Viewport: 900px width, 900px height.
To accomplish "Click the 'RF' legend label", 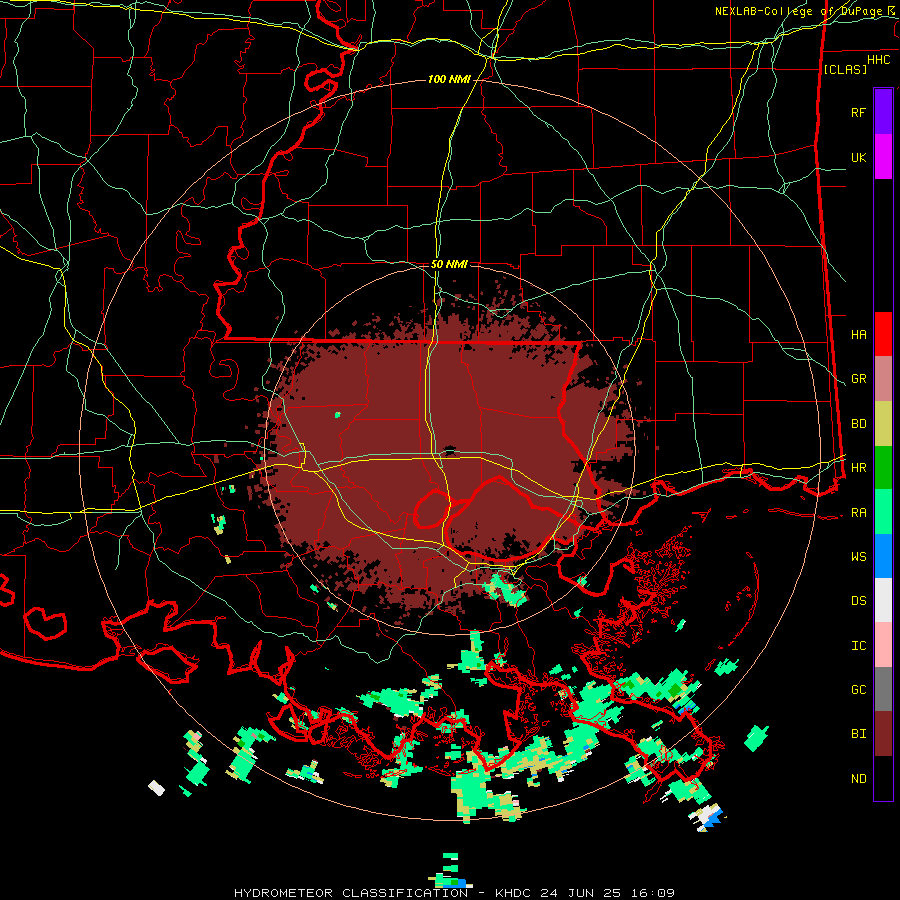I will (x=858, y=113).
